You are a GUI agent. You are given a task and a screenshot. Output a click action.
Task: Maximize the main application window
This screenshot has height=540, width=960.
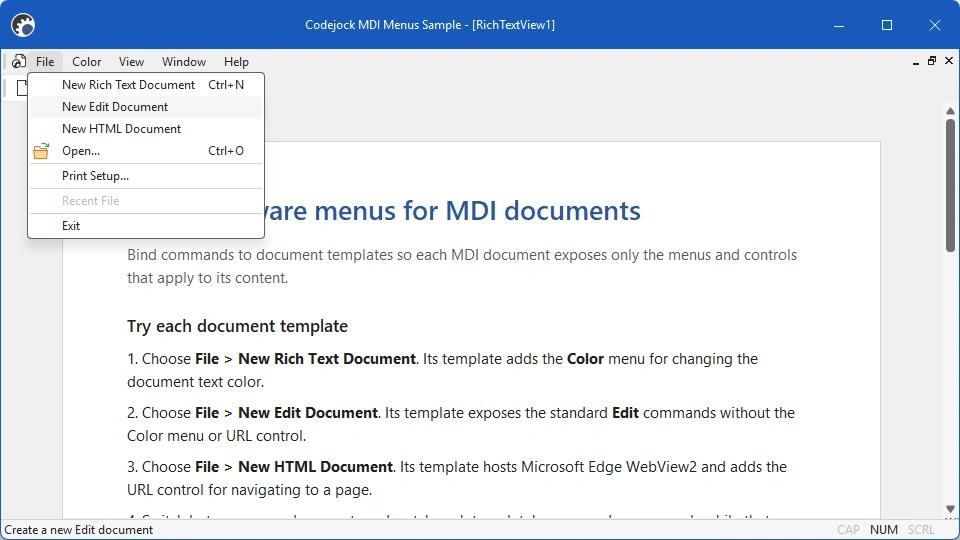(x=887, y=25)
